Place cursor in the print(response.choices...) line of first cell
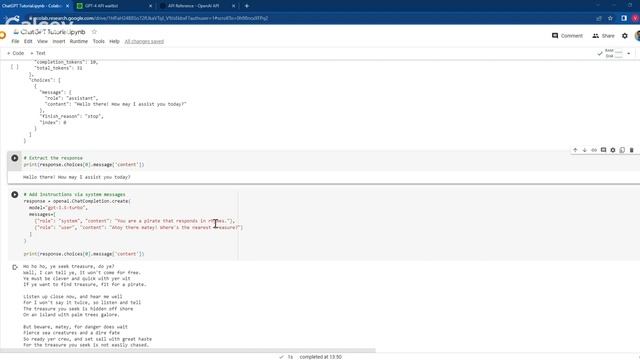Image resolution: width=640 pixels, height=360 pixels. click(84, 164)
